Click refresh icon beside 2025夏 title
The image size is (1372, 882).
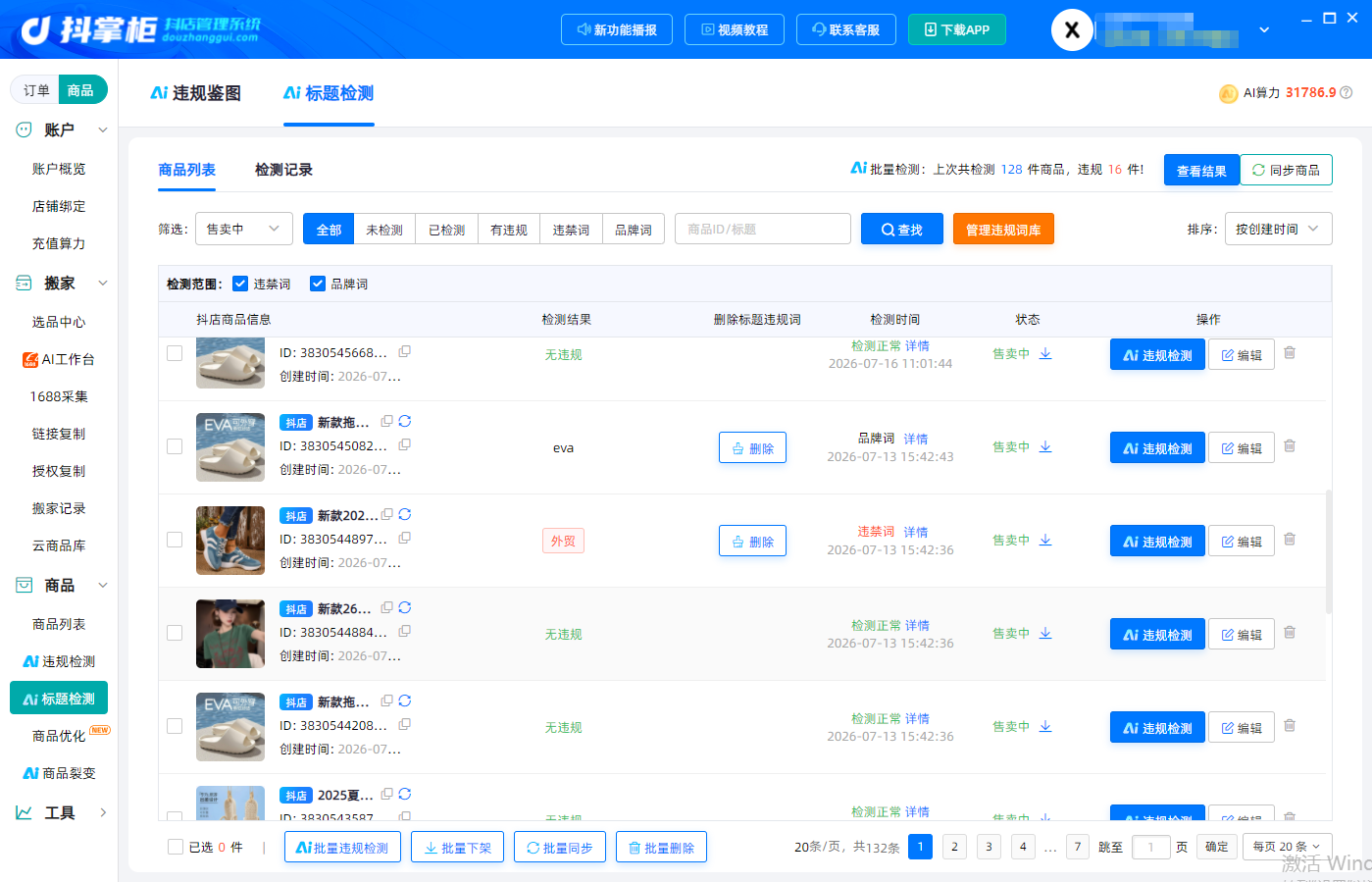[x=404, y=794]
